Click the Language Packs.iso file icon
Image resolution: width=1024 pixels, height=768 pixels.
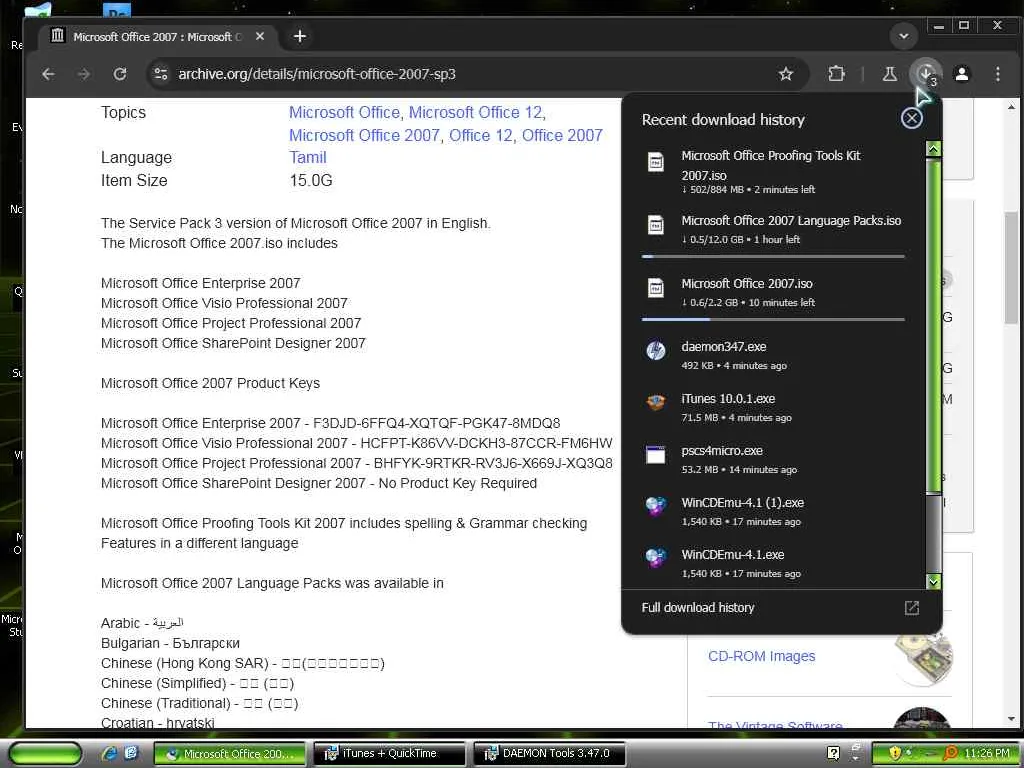click(x=656, y=225)
